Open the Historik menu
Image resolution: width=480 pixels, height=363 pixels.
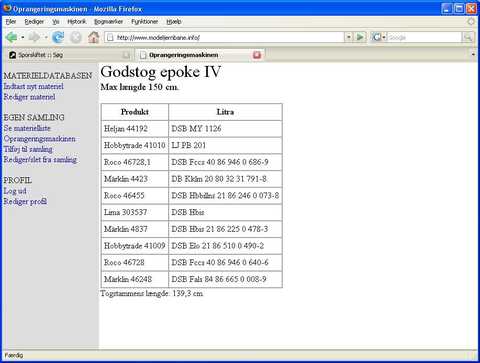point(77,22)
